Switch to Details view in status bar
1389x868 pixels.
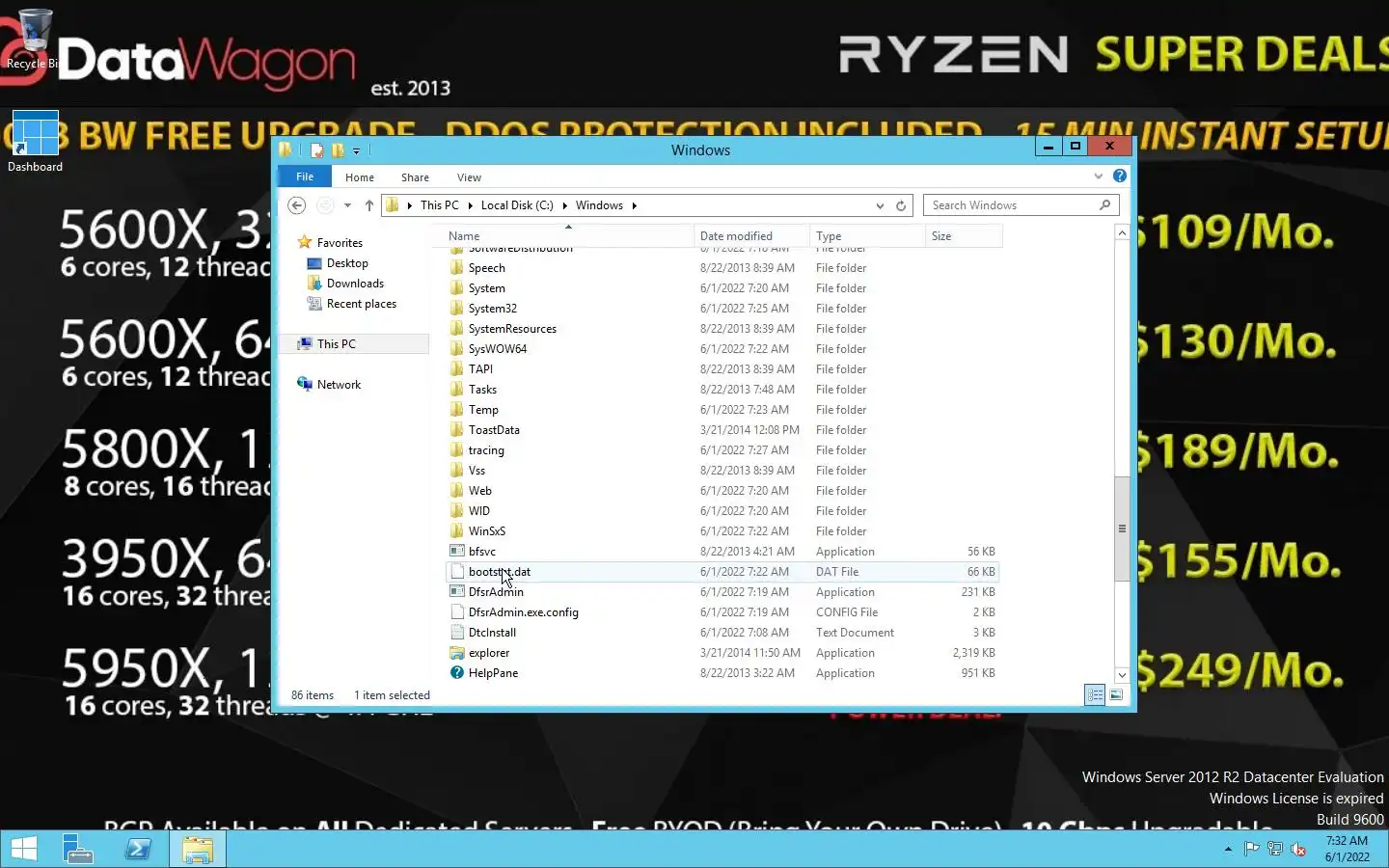tap(1095, 694)
